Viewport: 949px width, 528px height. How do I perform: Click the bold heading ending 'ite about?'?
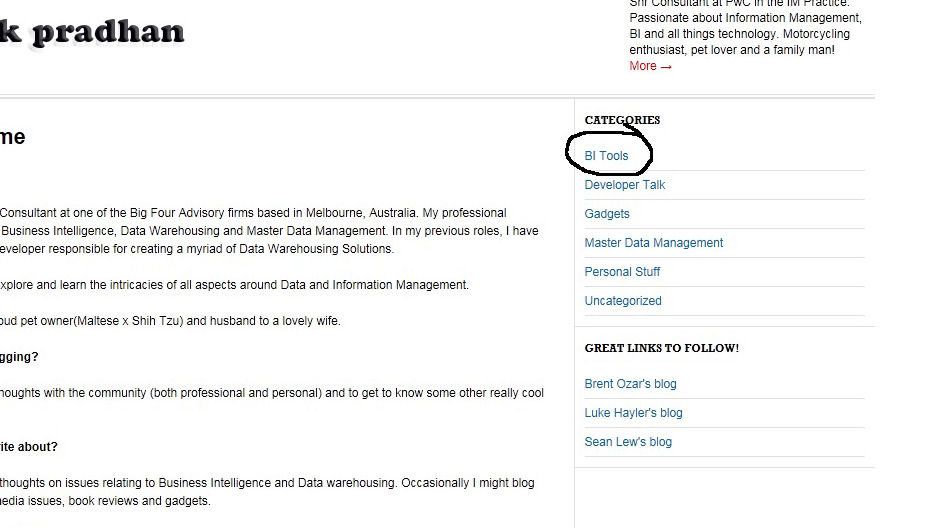point(28,447)
